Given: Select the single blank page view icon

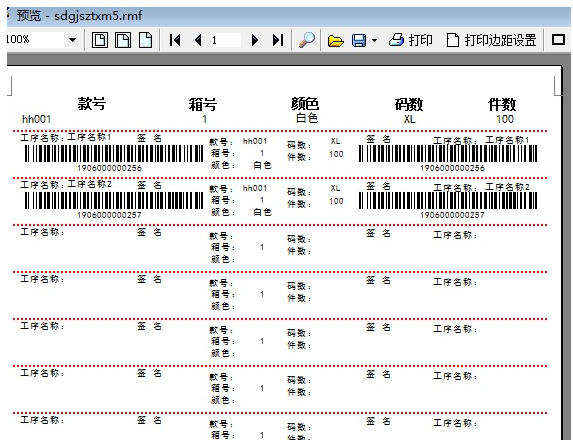Looking at the screenshot, I should (x=145, y=40).
